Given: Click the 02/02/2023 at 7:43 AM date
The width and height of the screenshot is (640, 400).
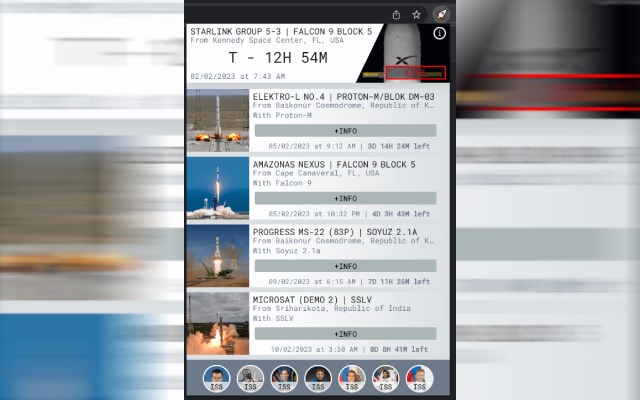Looking at the screenshot, I should point(238,76).
